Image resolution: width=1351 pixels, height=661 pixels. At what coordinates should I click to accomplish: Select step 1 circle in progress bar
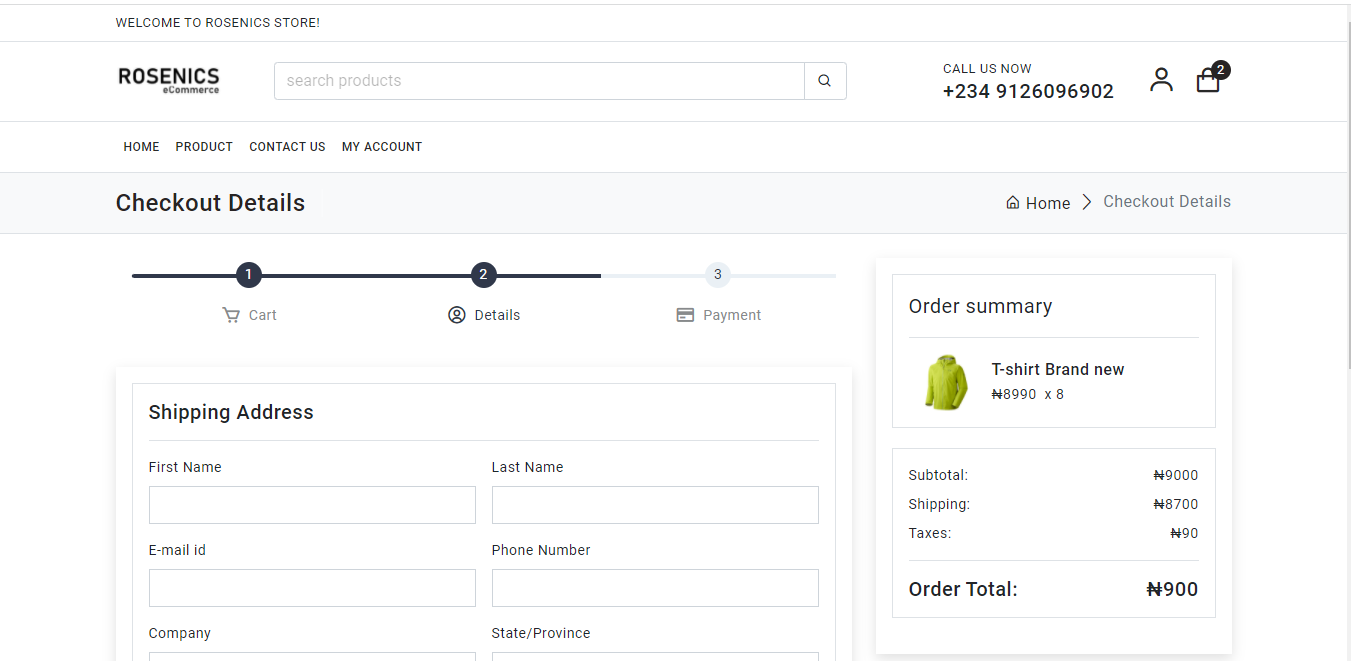coord(249,275)
